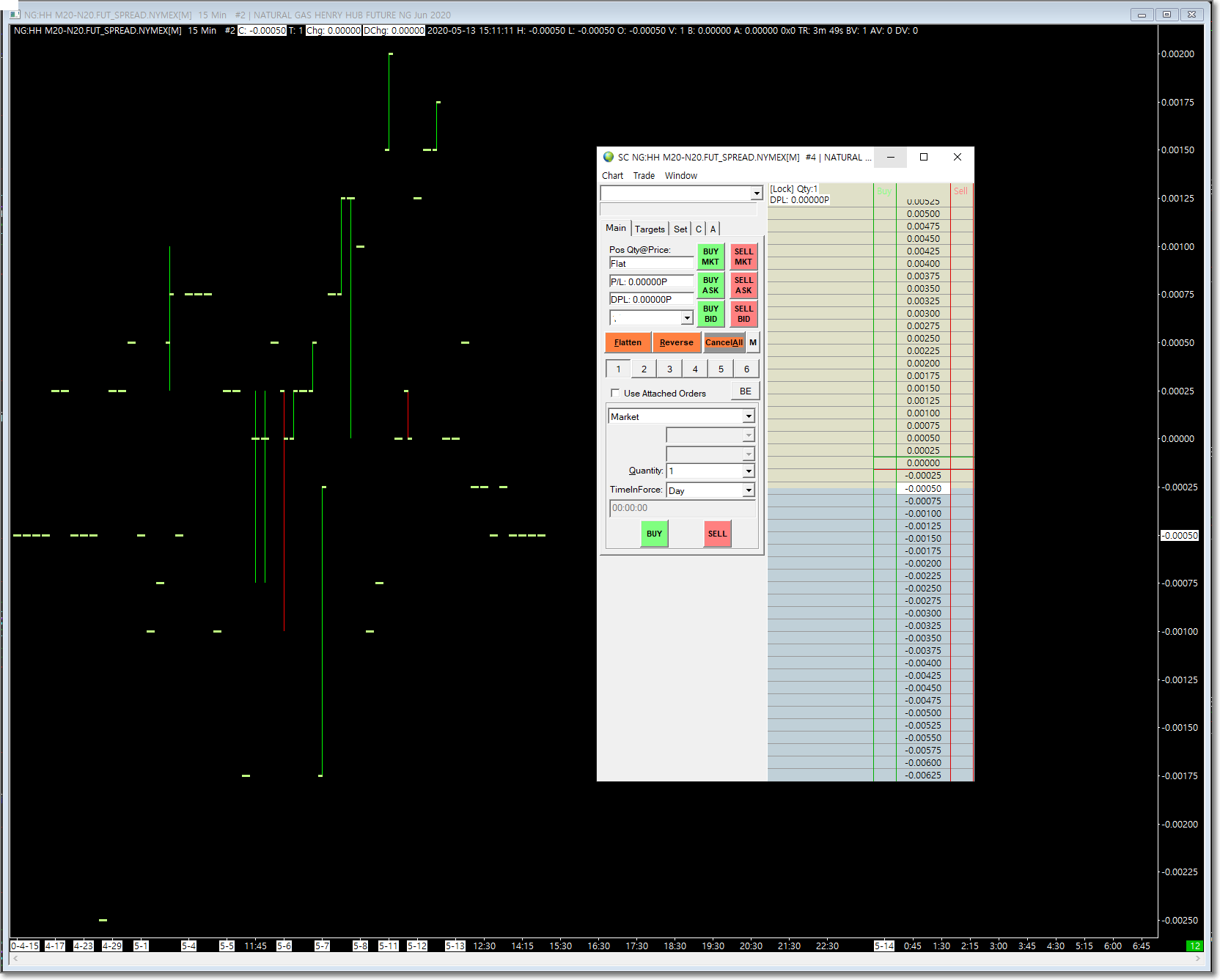This screenshot has height=980, width=1220.
Task: Expand the trade account dropdown at the top
Action: (757, 194)
